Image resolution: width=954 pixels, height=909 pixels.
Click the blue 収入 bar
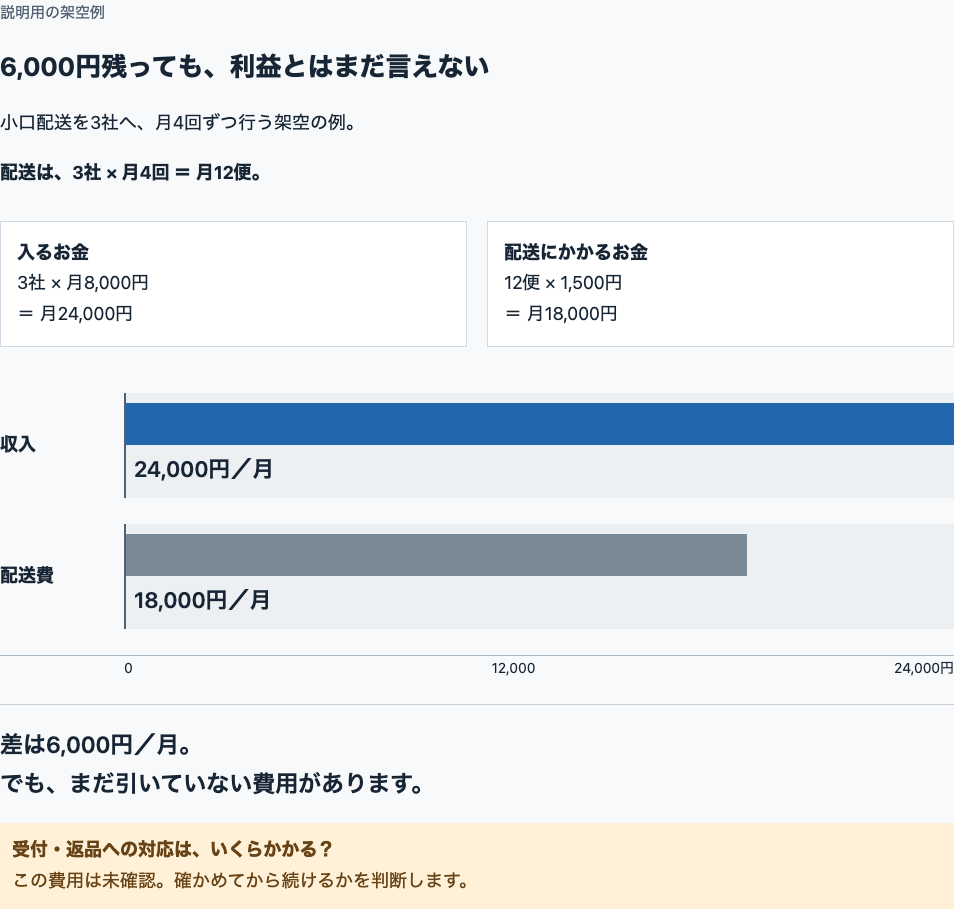pos(540,423)
